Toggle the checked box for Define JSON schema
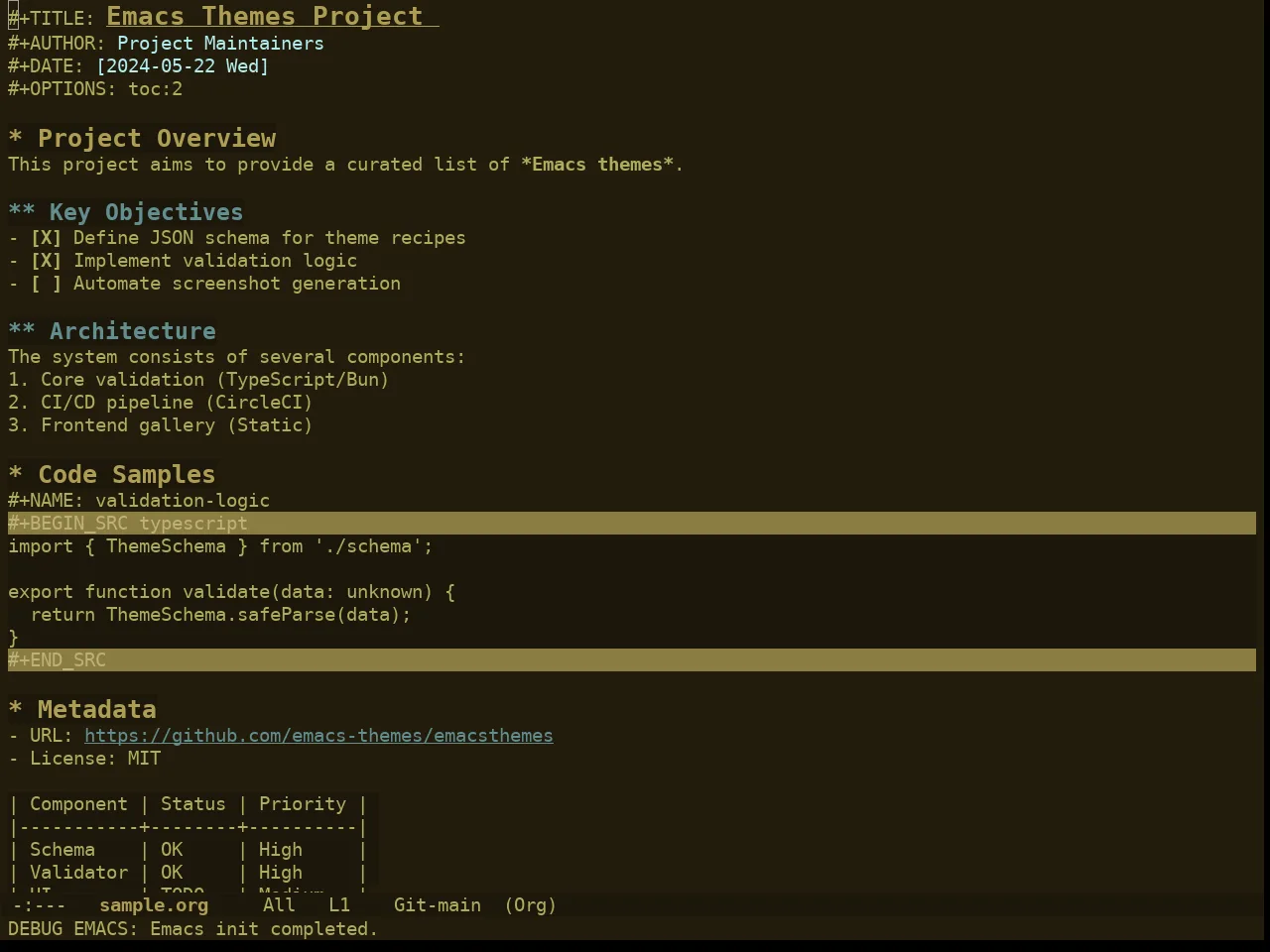 46,238
